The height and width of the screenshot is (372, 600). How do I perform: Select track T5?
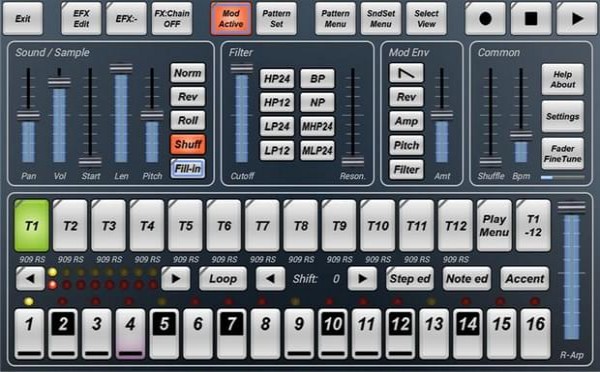pyautogui.click(x=186, y=225)
